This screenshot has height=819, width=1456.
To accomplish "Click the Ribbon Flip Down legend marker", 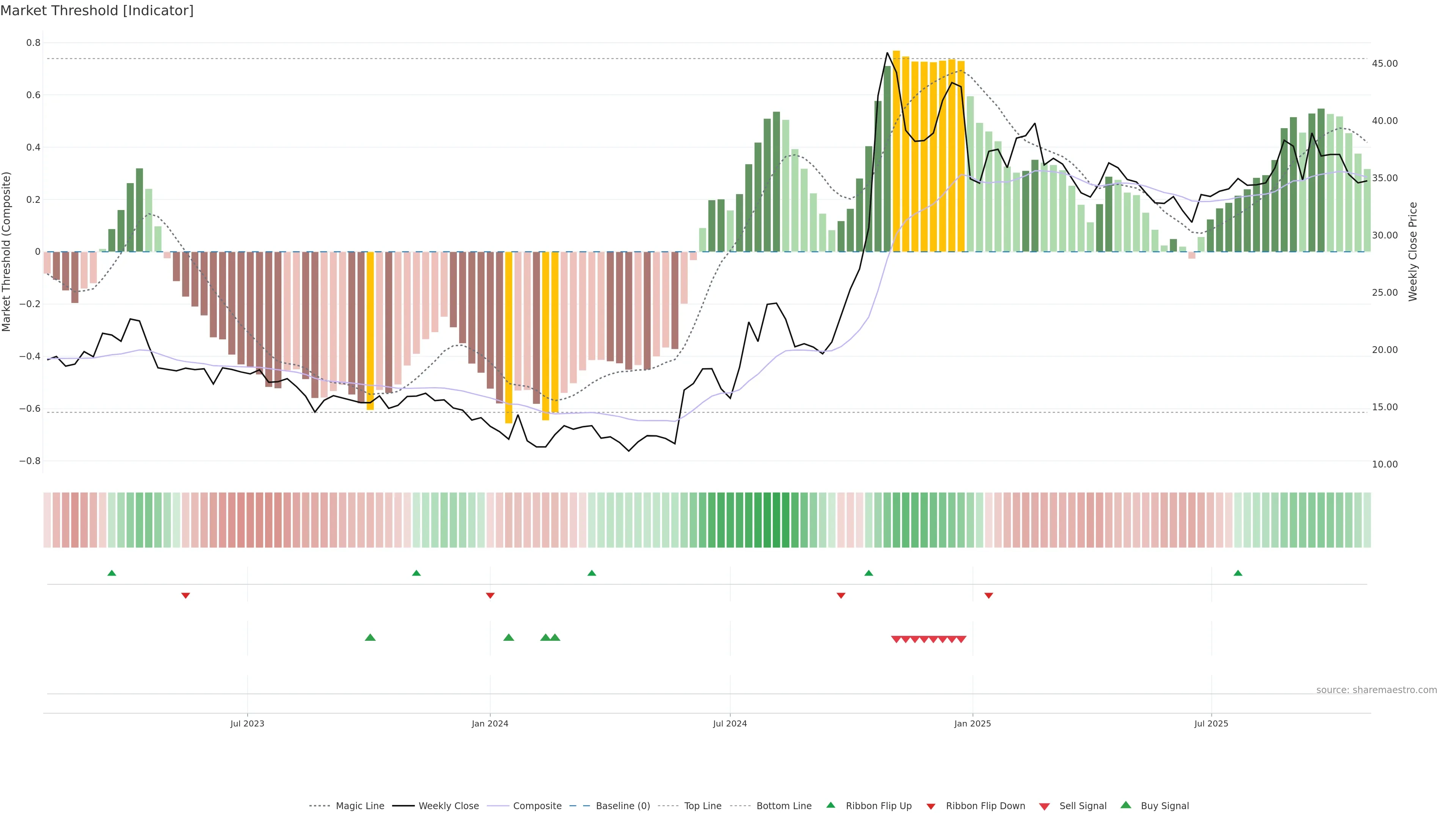I will tap(931, 806).
